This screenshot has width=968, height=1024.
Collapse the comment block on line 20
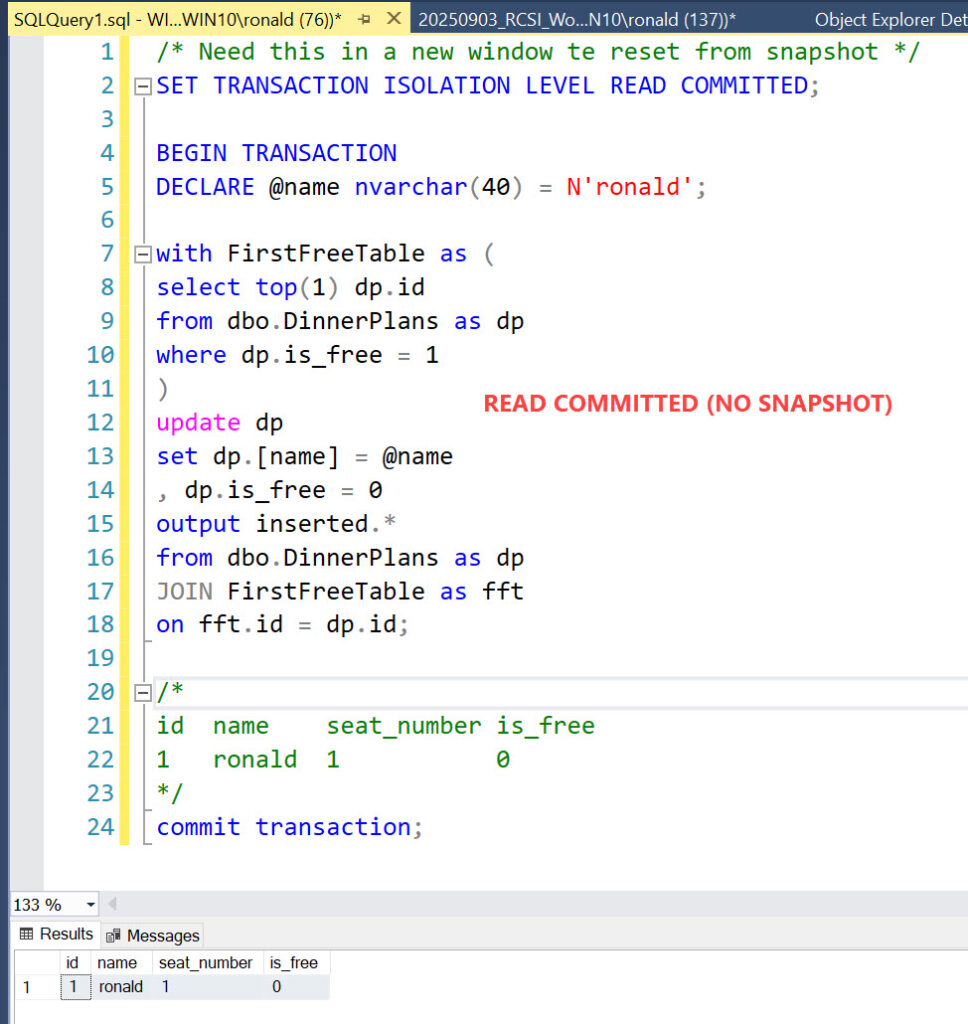click(142, 692)
